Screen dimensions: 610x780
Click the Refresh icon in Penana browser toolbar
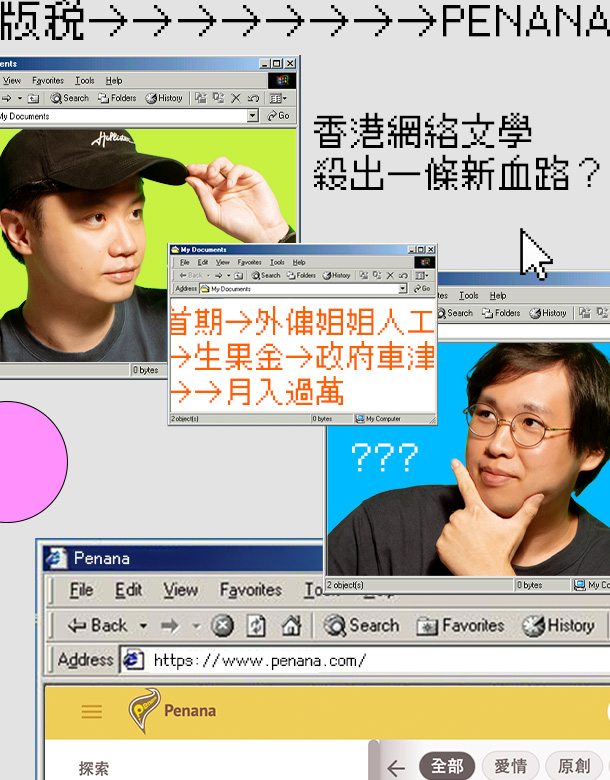coord(256,626)
